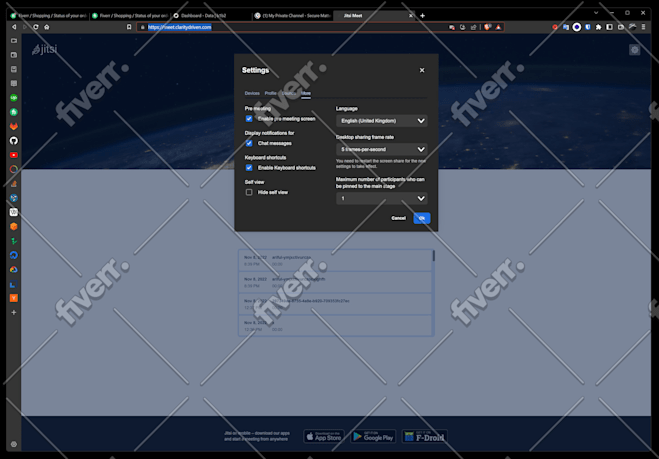Click the share icon in address bar
The width and height of the screenshot is (659, 459).
[x=474, y=27]
